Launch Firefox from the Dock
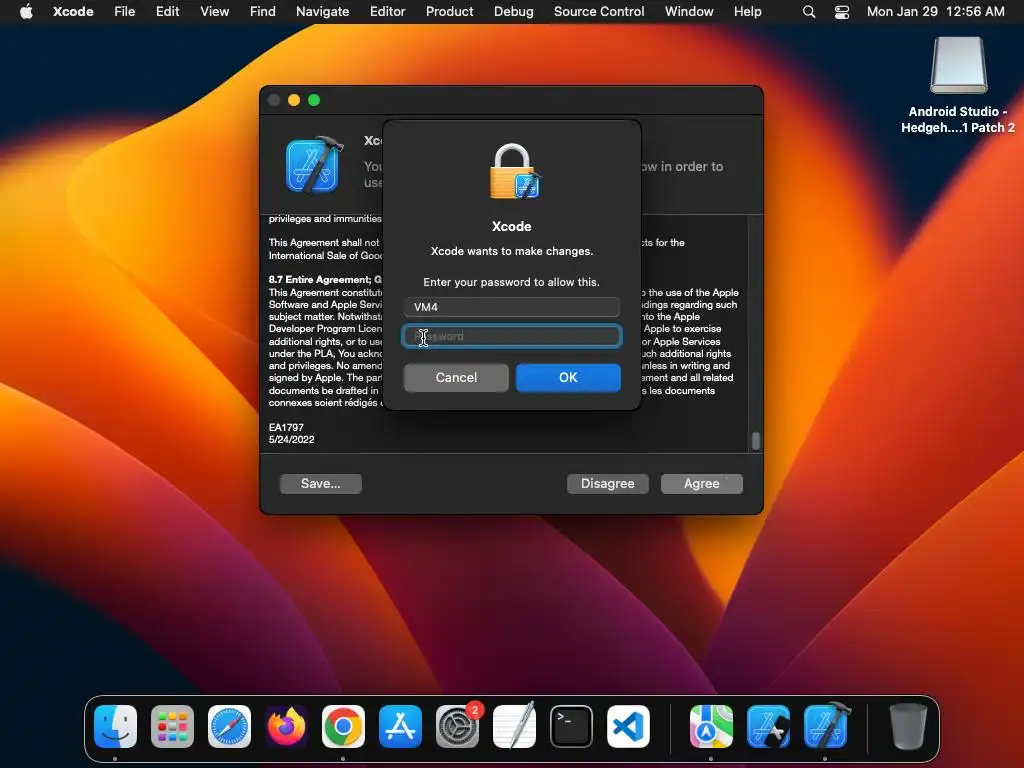Image resolution: width=1024 pixels, height=768 pixels. [x=286, y=726]
